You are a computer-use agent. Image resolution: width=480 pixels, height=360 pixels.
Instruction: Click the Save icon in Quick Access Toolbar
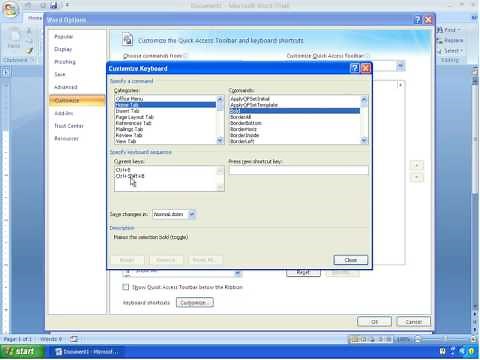[53, 5]
